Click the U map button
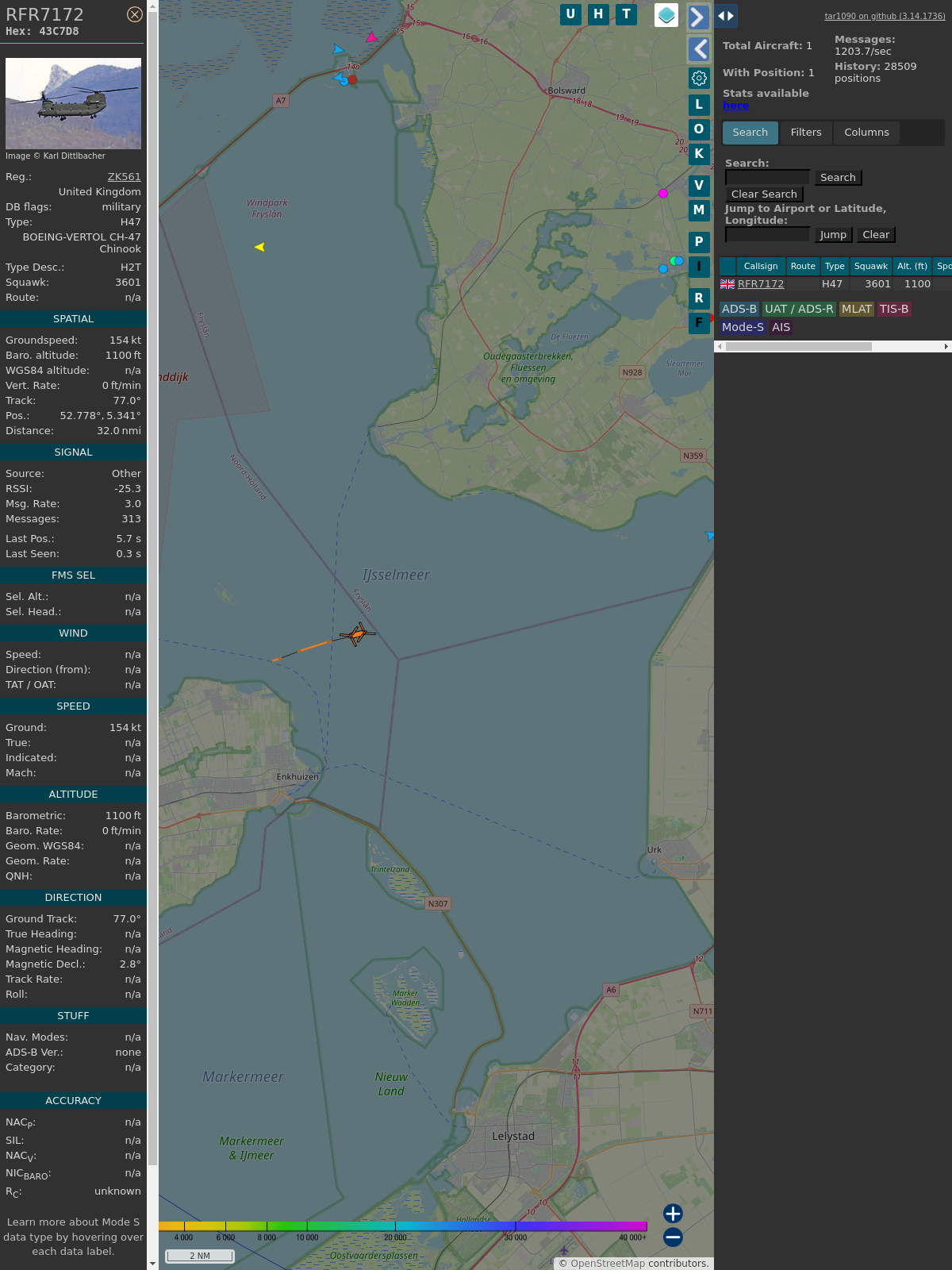 coord(570,14)
